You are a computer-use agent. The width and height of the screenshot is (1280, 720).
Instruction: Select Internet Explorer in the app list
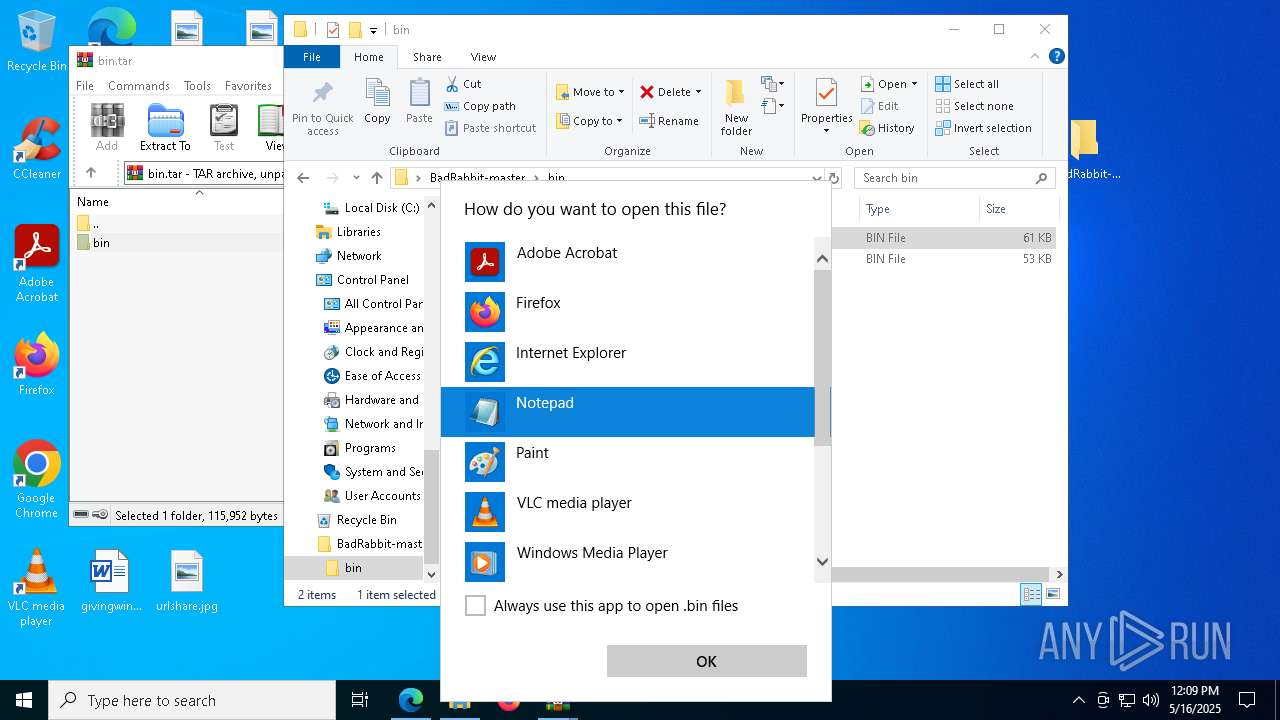628,362
